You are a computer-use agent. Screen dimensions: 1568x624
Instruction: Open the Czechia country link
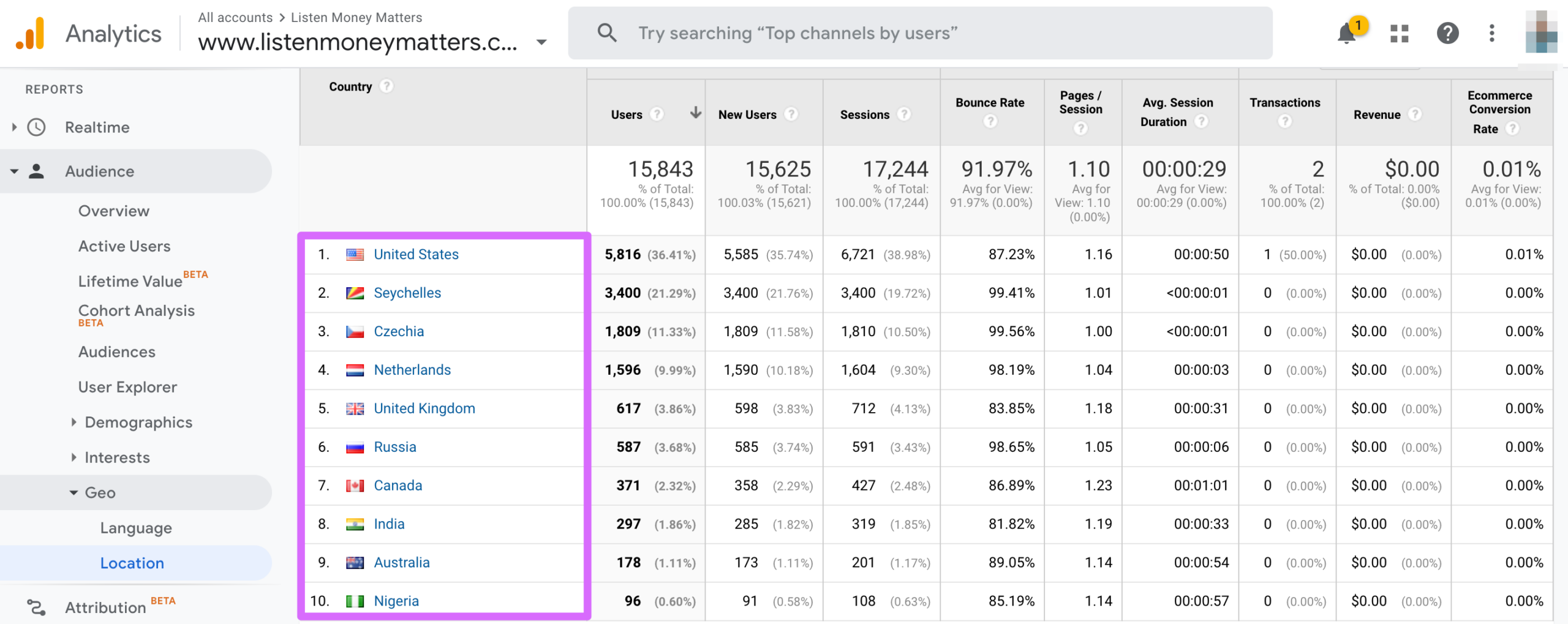[x=399, y=331]
